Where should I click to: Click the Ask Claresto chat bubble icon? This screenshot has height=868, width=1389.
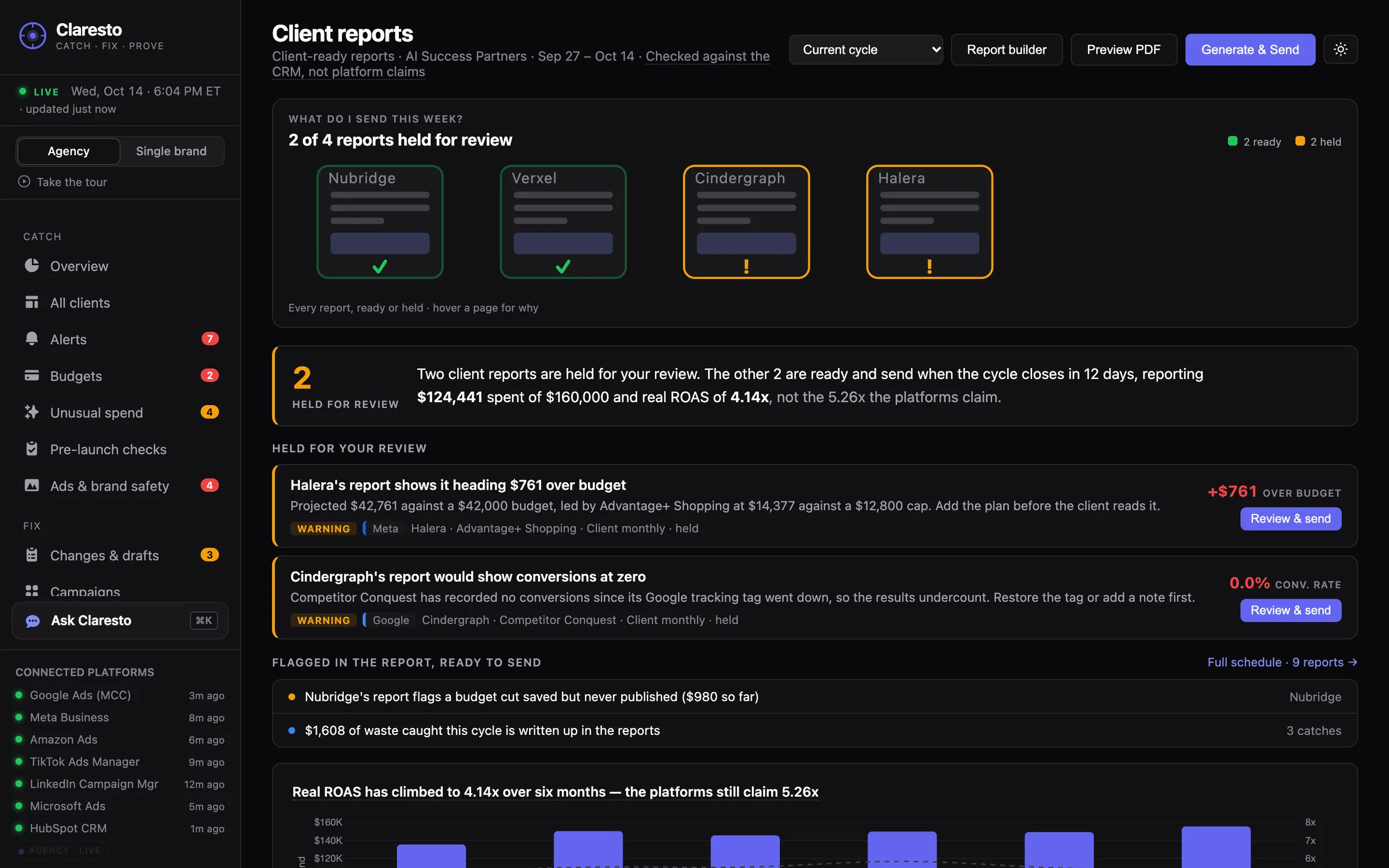click(x=33, y=621)
